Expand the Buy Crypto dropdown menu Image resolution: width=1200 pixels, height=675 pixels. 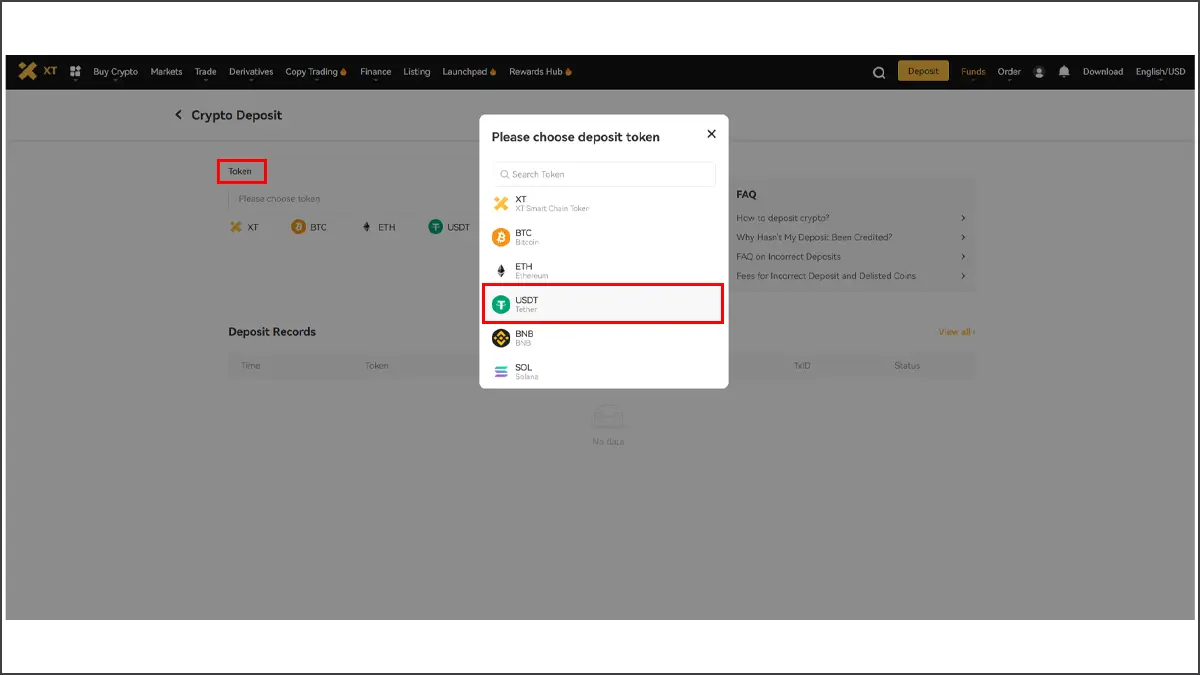point(115,72)
